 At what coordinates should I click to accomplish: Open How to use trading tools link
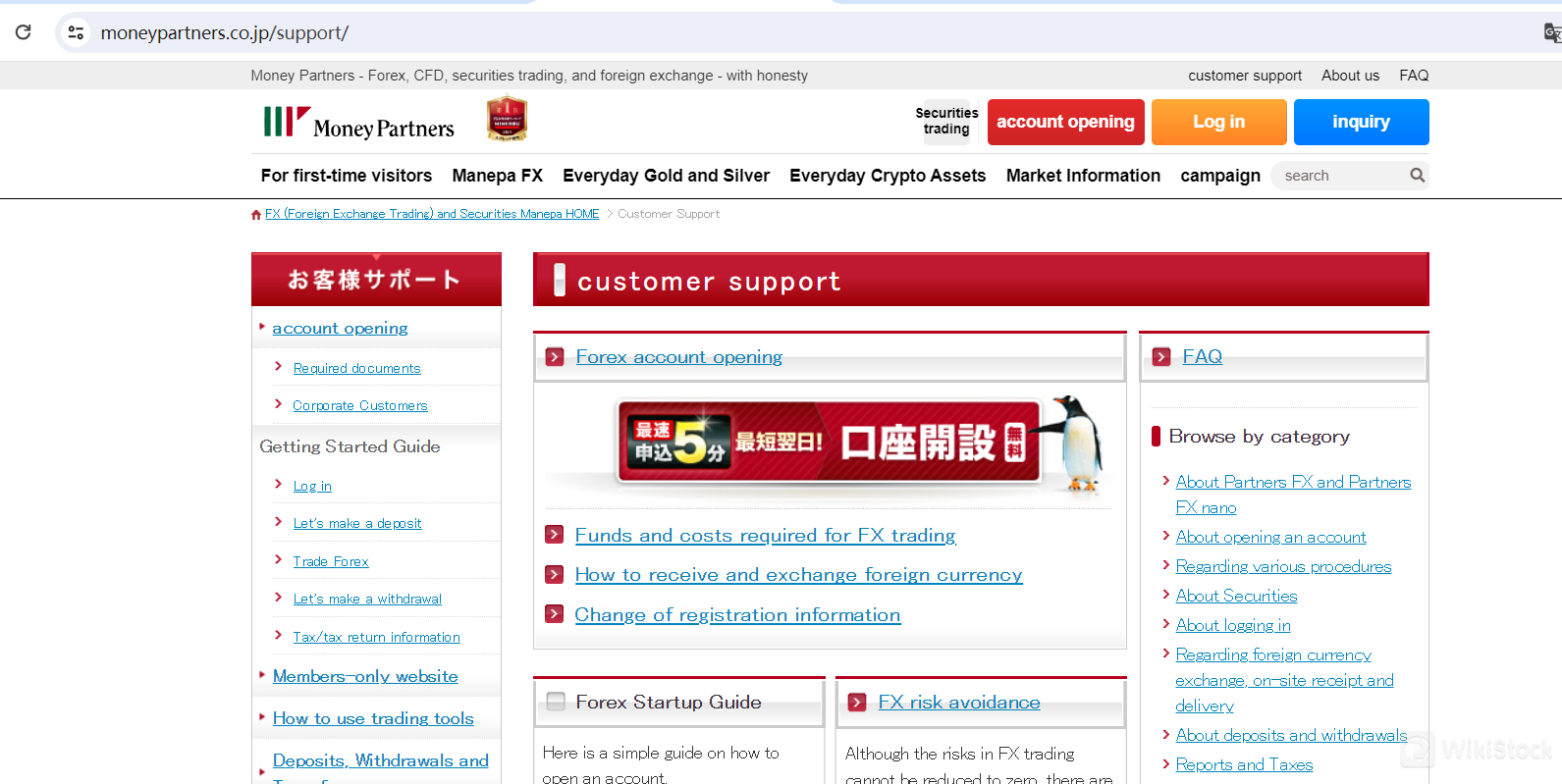[x=373, y=718]
